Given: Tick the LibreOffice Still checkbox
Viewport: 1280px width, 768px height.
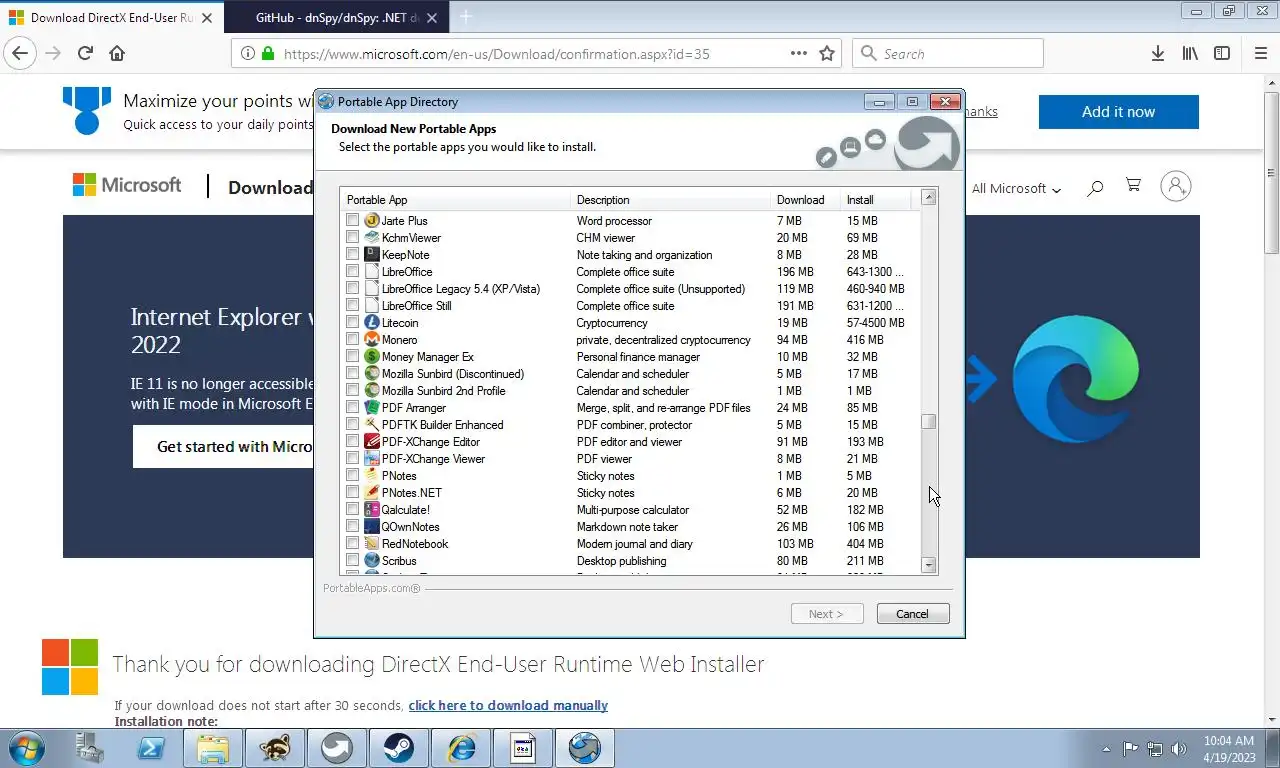Looking at the screenshot, I should [x=352, y=306].
